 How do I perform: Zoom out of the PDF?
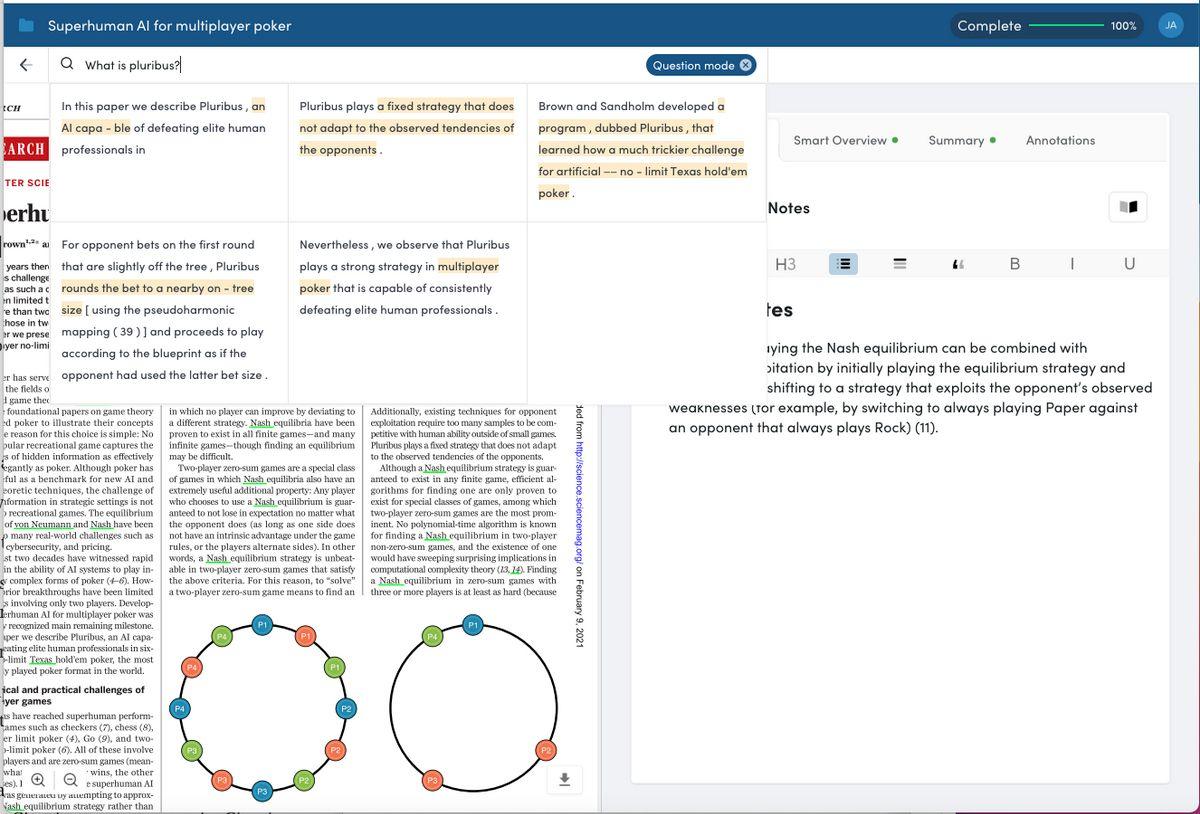(x=70, y=780)
